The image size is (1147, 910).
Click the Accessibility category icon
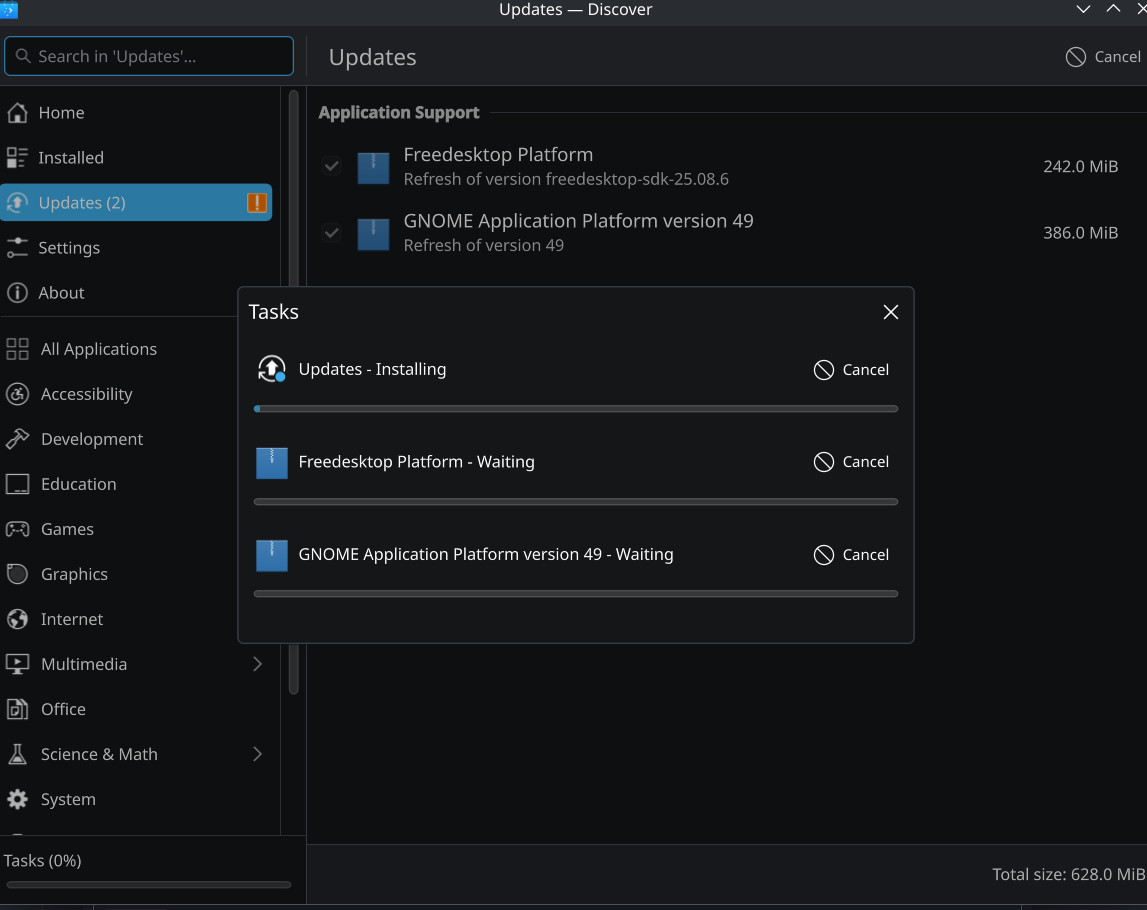[17, 394]
